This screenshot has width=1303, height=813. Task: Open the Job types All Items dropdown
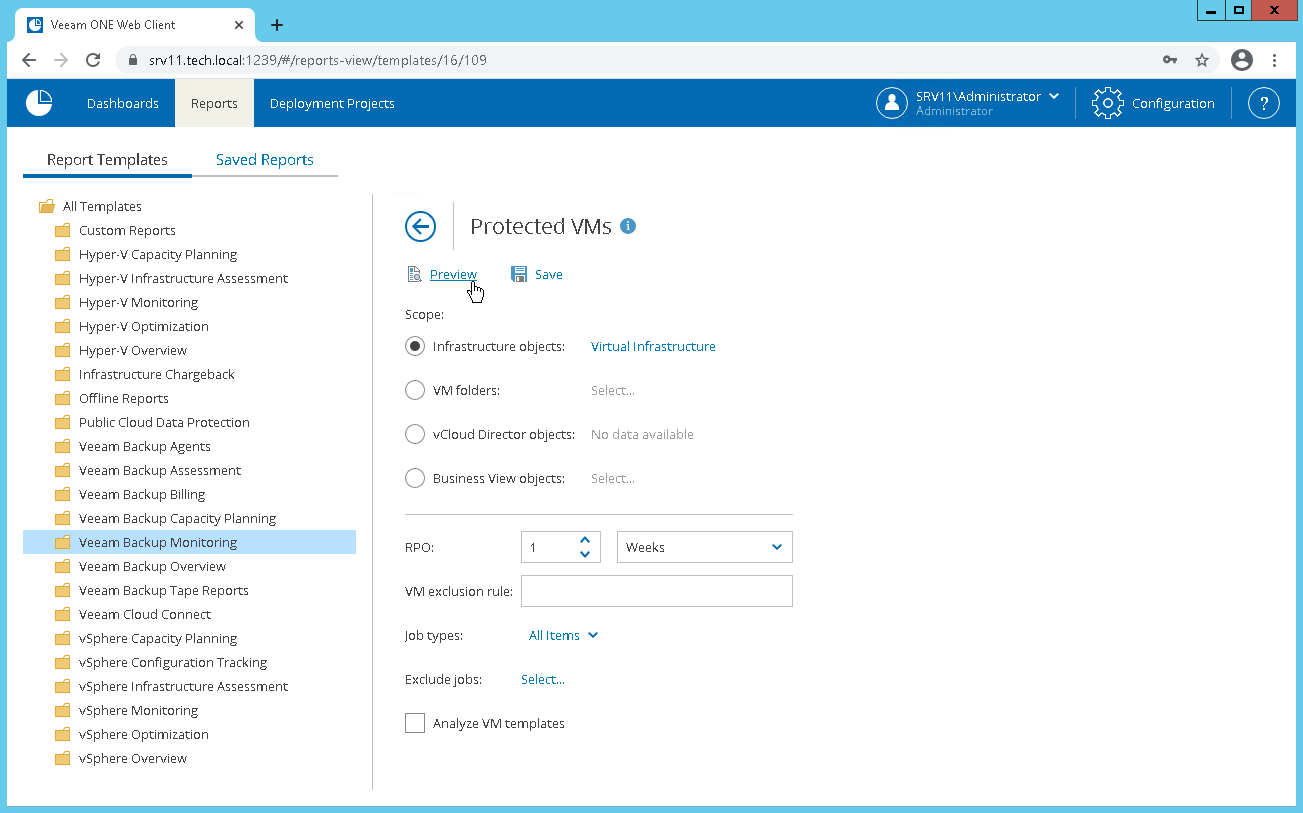pyautogui.click(x=563, y=635)
